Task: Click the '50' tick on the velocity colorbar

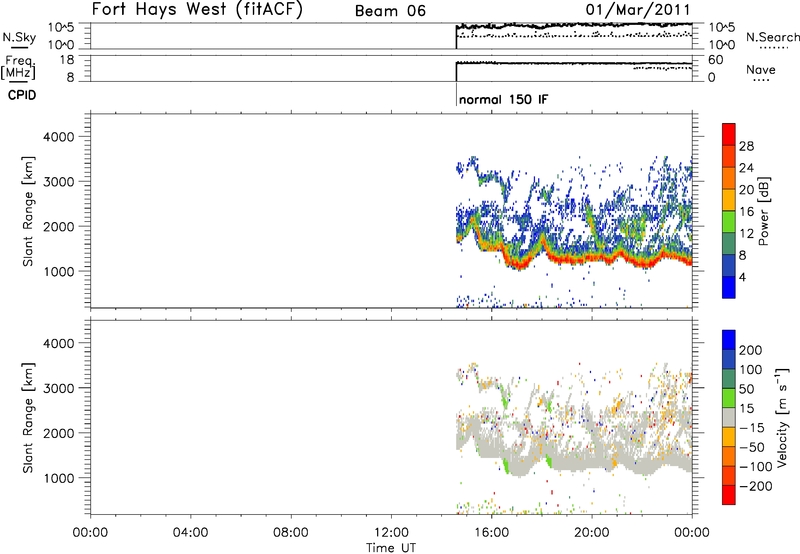Action: 747,389
